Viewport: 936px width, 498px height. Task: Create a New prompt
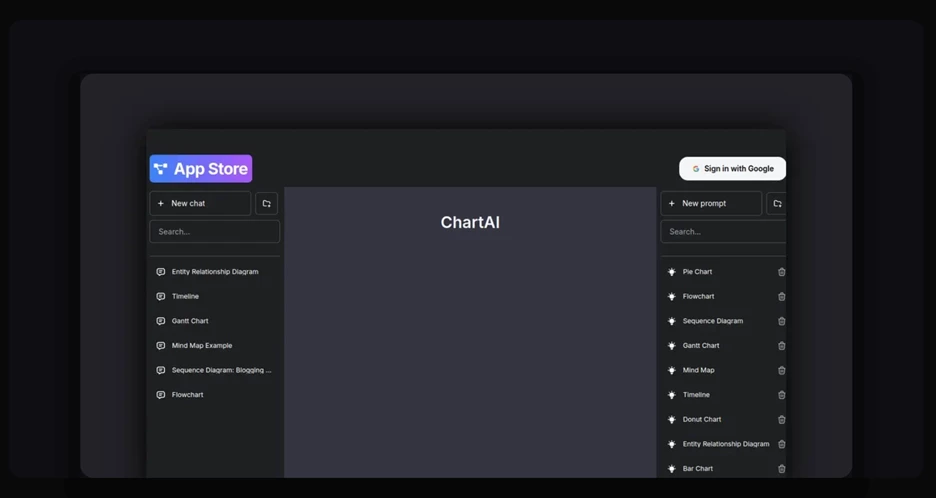(x=711, y=204)
